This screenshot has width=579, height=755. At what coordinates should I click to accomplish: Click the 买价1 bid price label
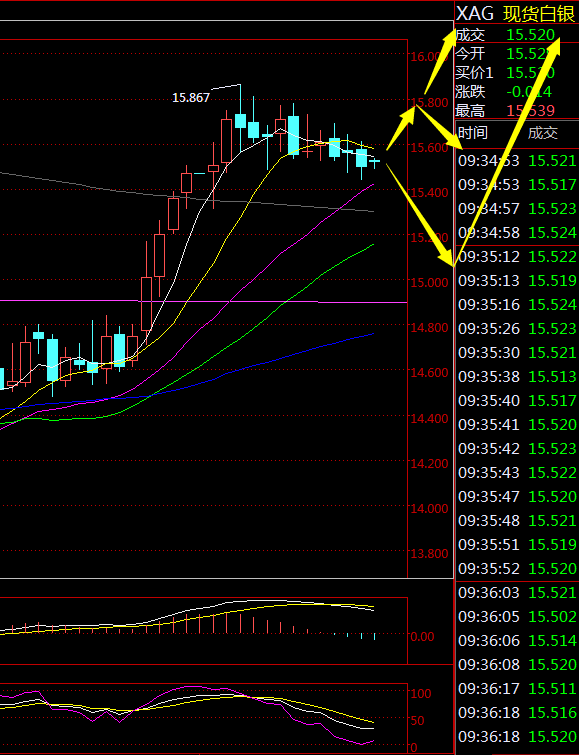474,73
